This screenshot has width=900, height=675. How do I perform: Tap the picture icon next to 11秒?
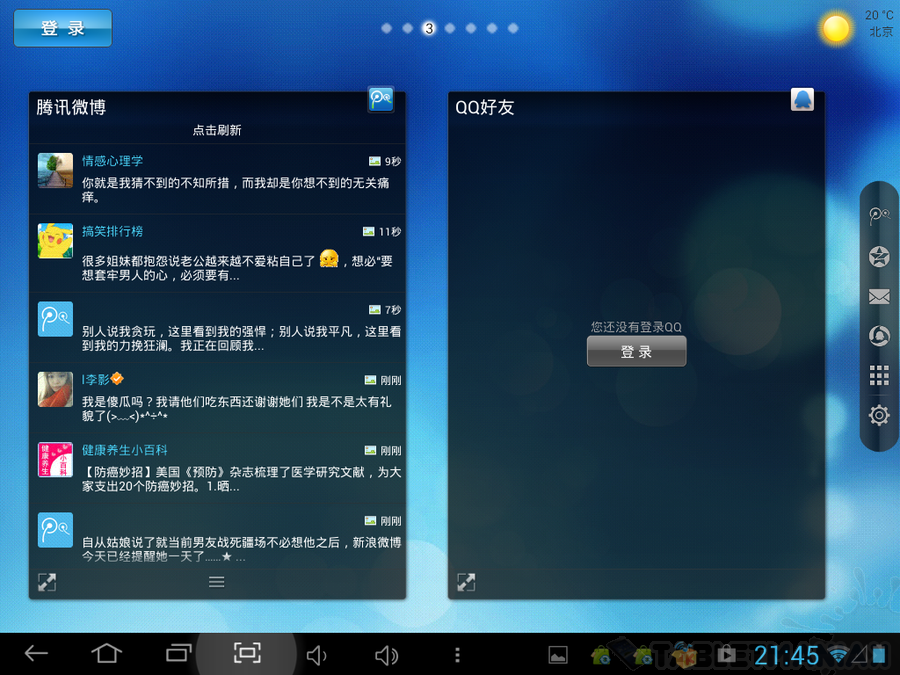click(368, 231)
